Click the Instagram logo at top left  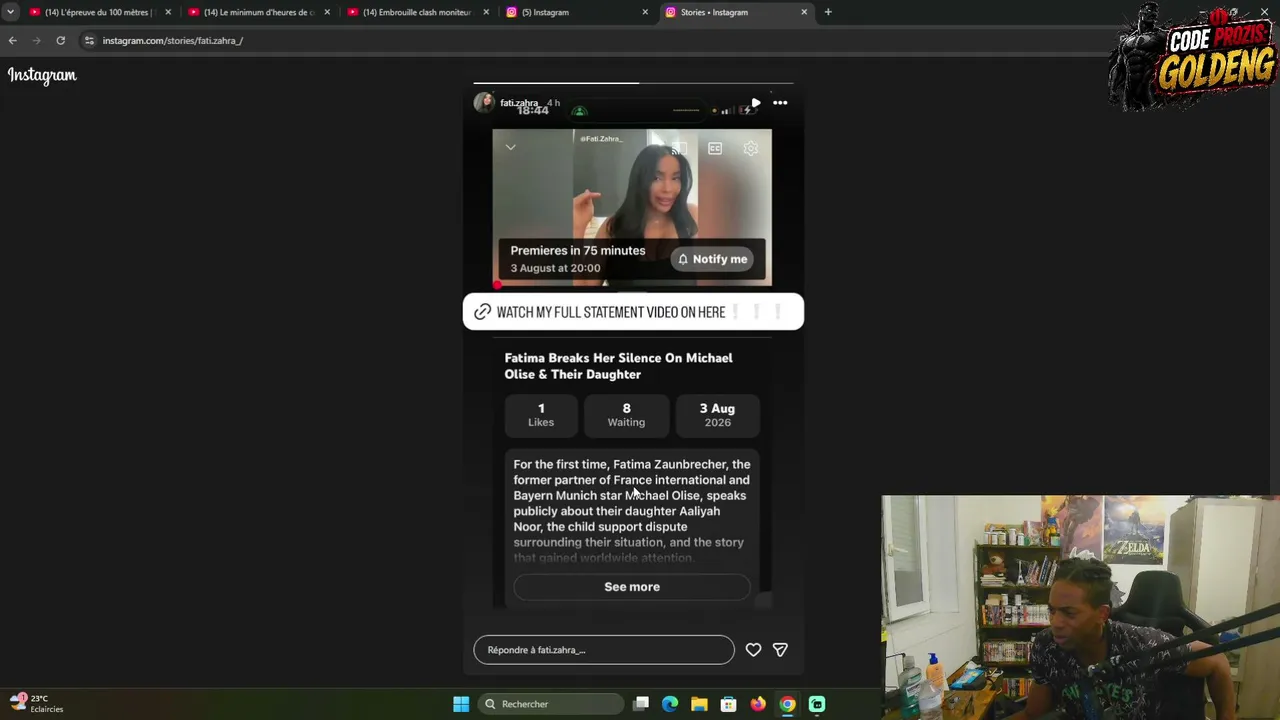(x=42, y=75)
